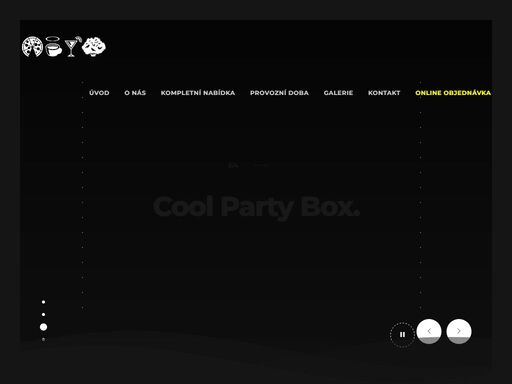Go to the previous slide arrow
This screenshot has height=384, width=512.
tap(429, 331)
